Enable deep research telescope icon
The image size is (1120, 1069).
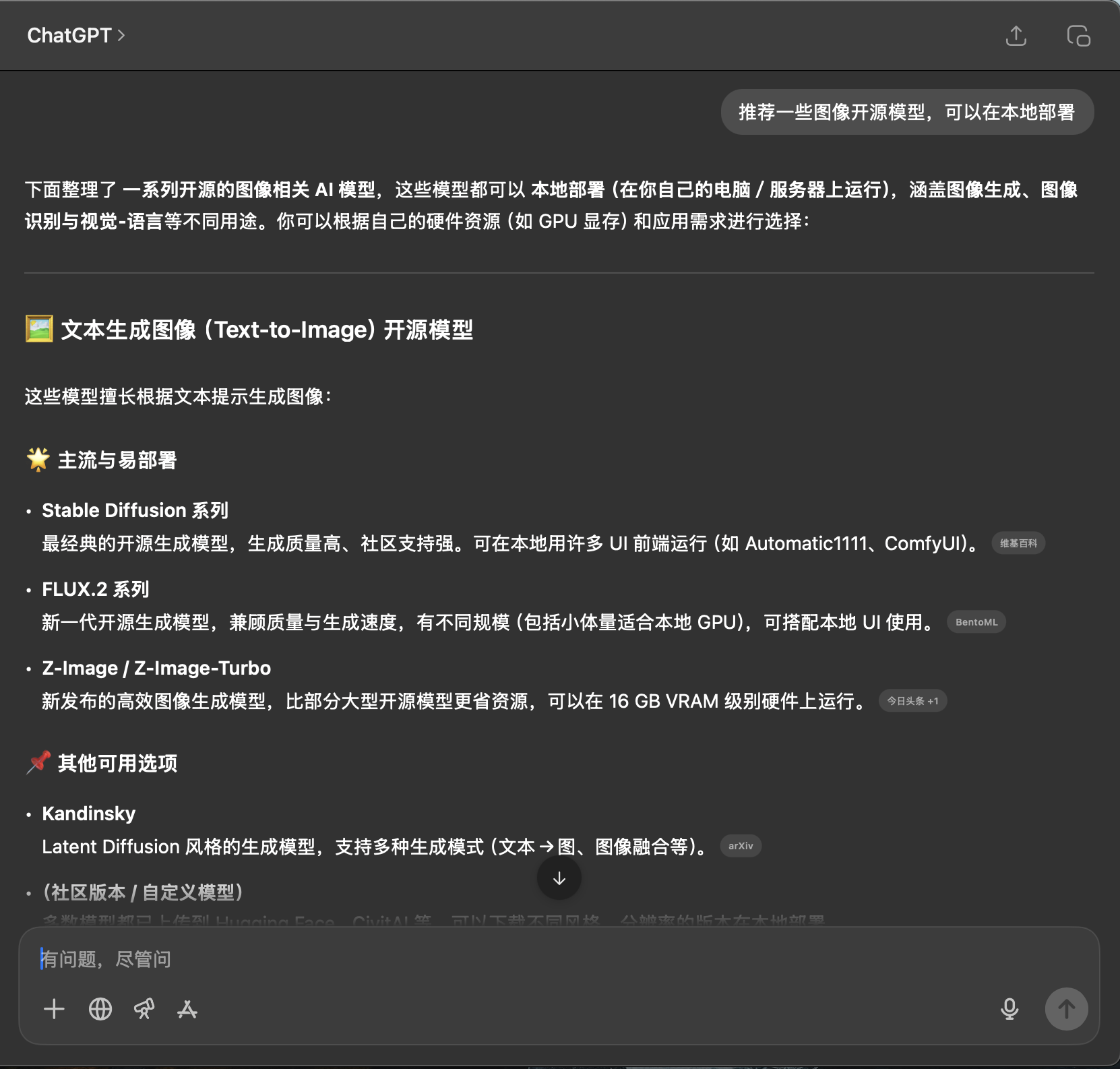(144, 1009)
